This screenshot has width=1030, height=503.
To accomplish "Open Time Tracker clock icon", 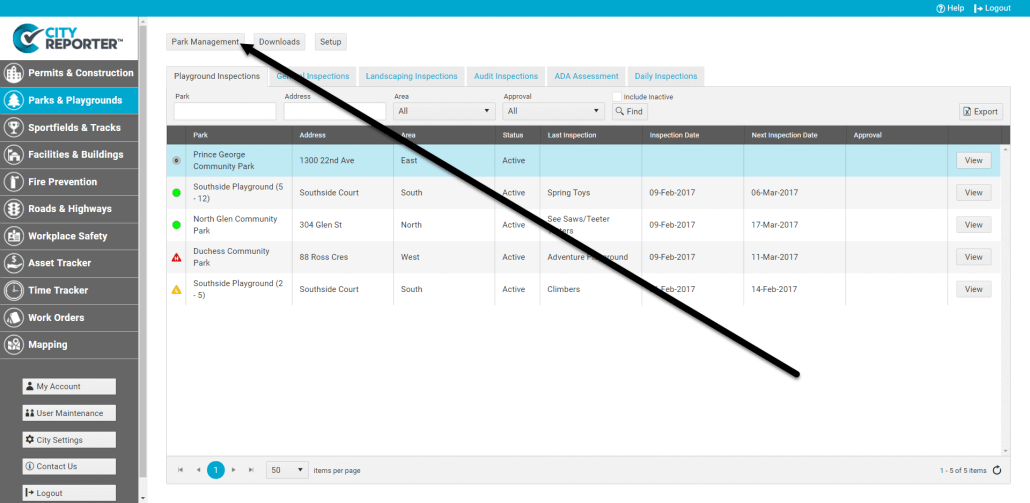I will coord(14,290).
